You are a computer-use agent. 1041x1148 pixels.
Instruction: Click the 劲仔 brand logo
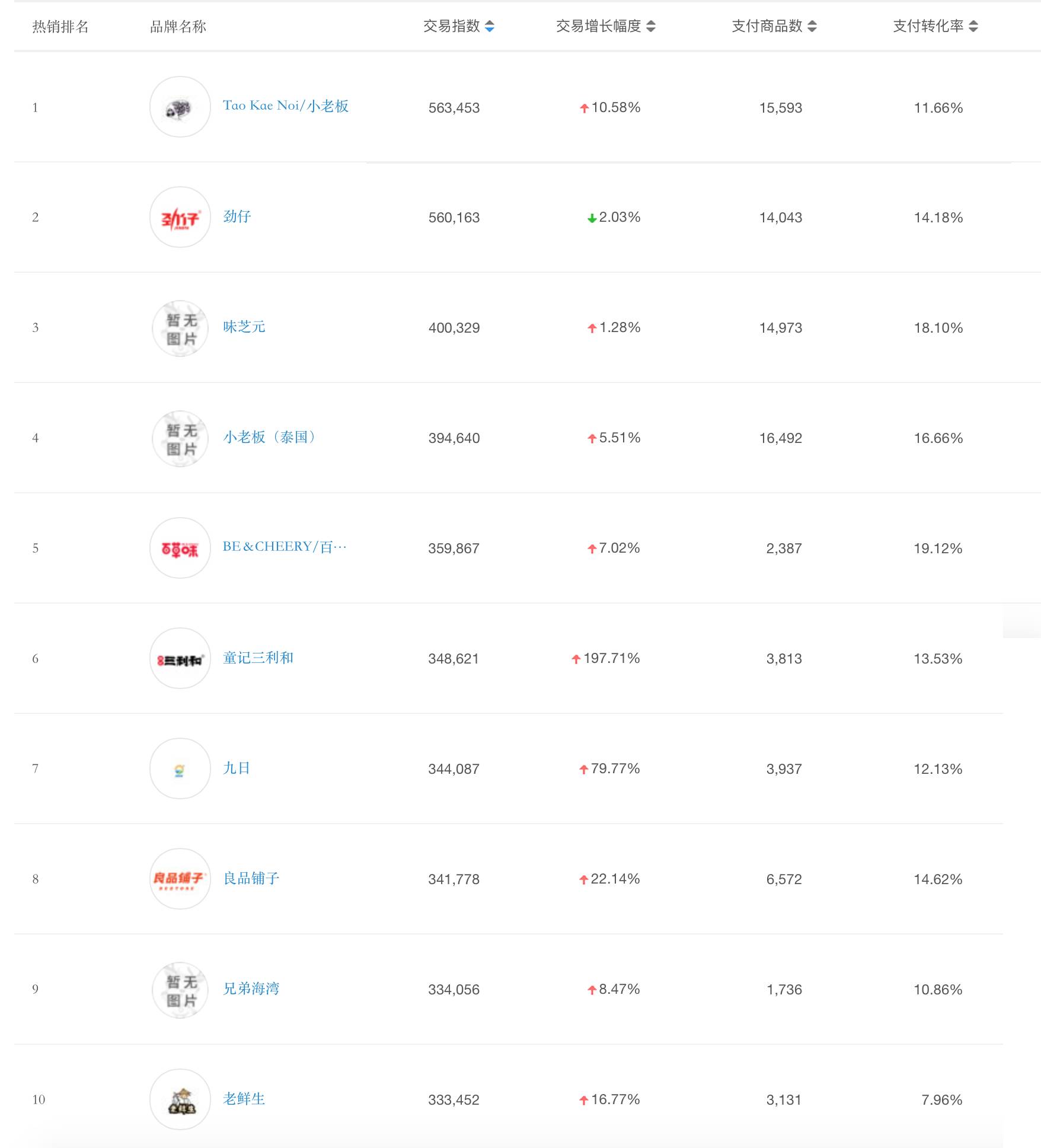coord(180,218)
